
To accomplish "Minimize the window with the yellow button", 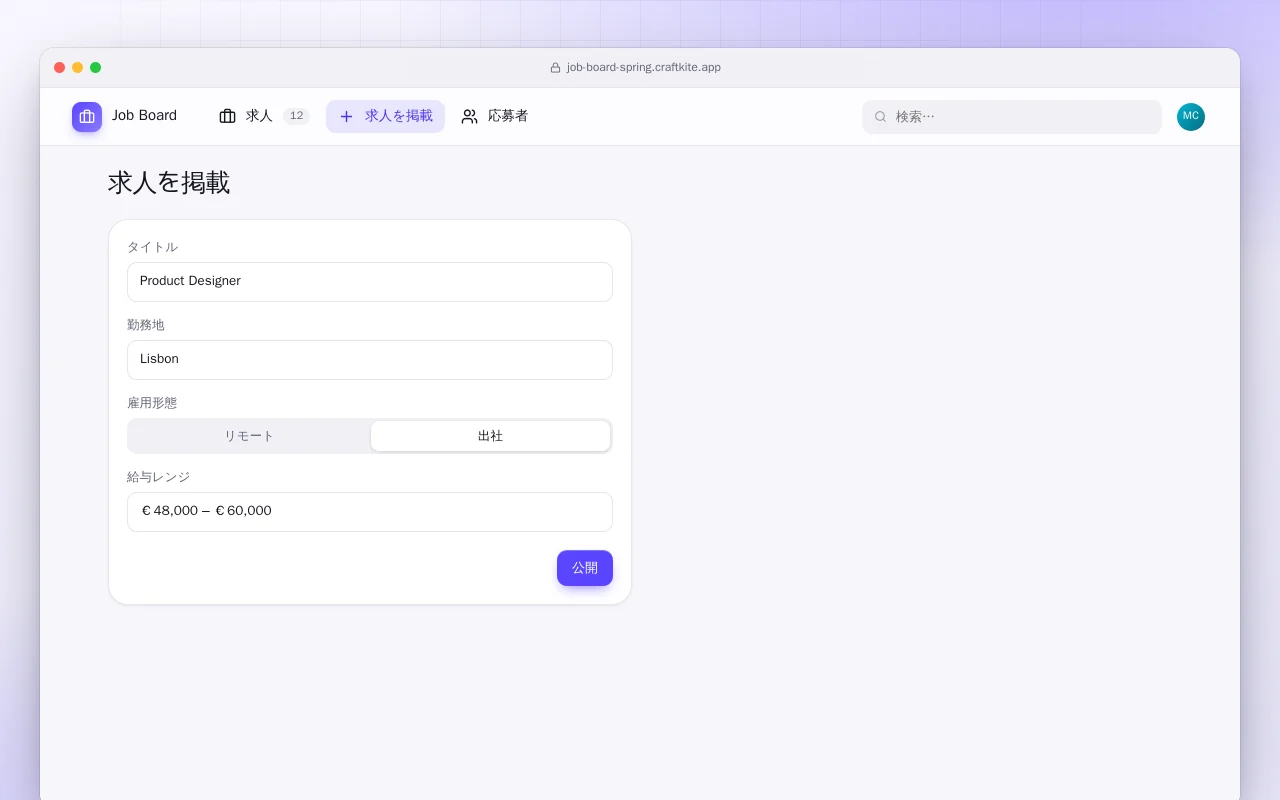I will click(78, 68).
